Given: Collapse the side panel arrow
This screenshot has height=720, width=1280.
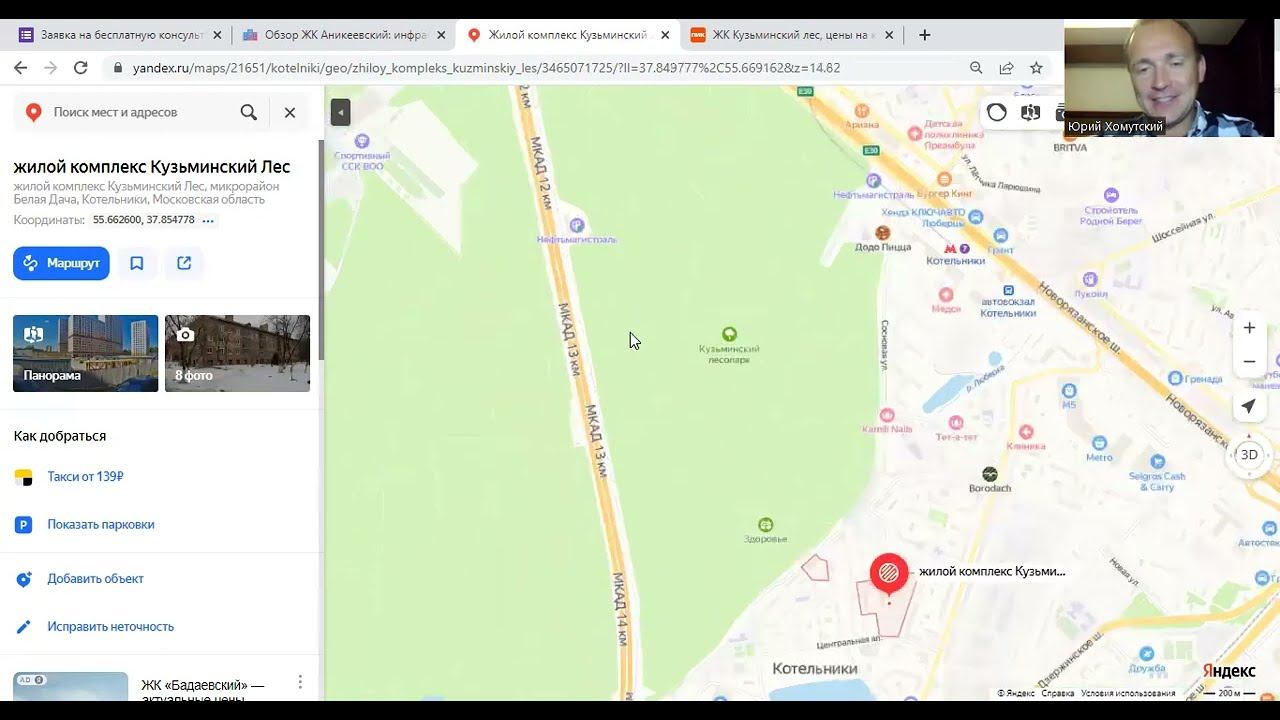Looking at the screenshot, I should pos(340,112).
